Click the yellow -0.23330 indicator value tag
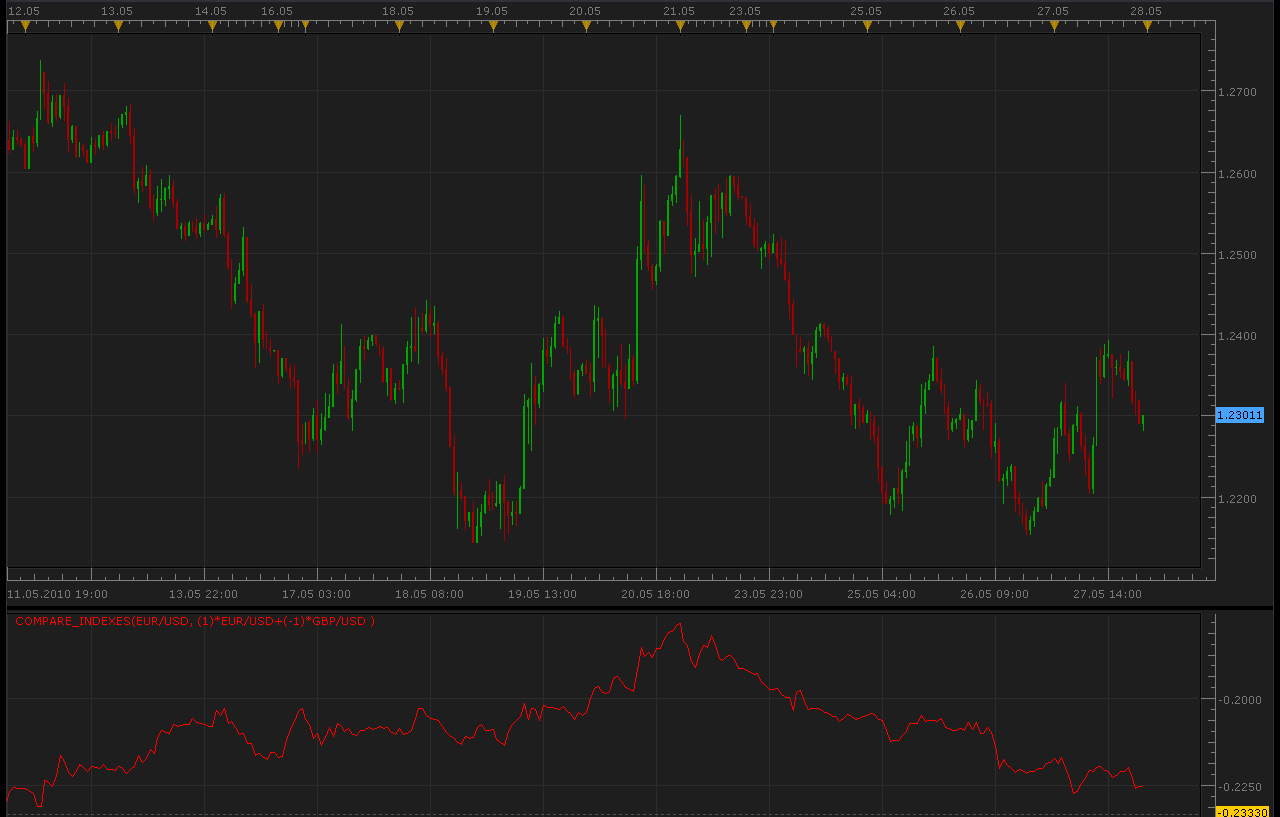Viewport: 1280px width, 817px height. coord(1243,811)
